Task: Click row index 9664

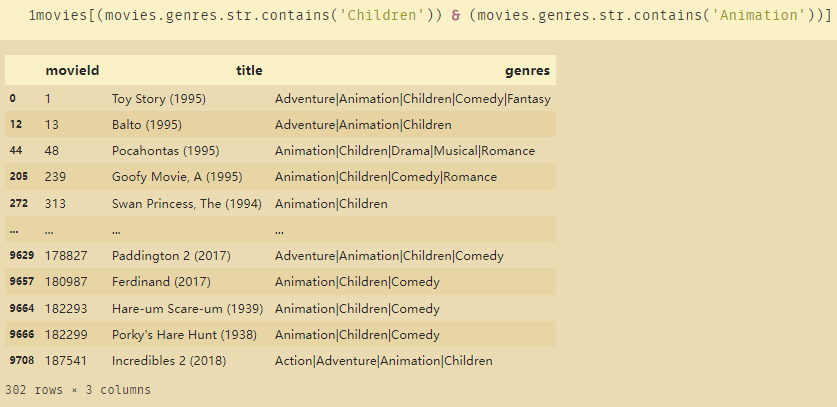Action: click(22, 308)
